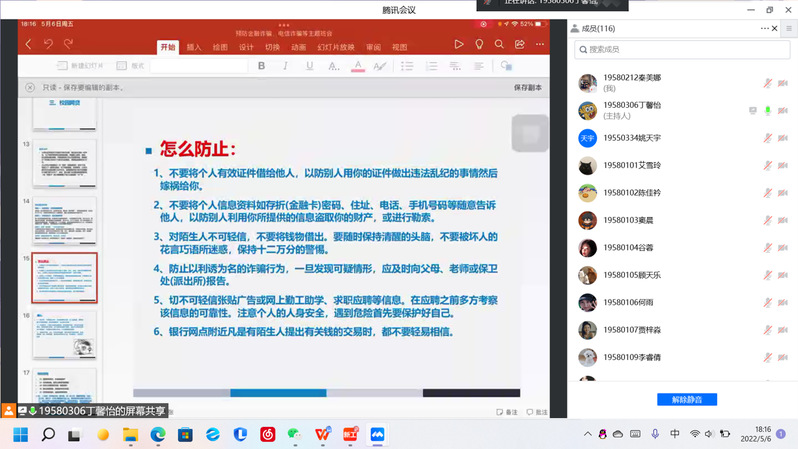798x449 pixels.
Task: Open the lightbulb tips icon
Action: 479,44
